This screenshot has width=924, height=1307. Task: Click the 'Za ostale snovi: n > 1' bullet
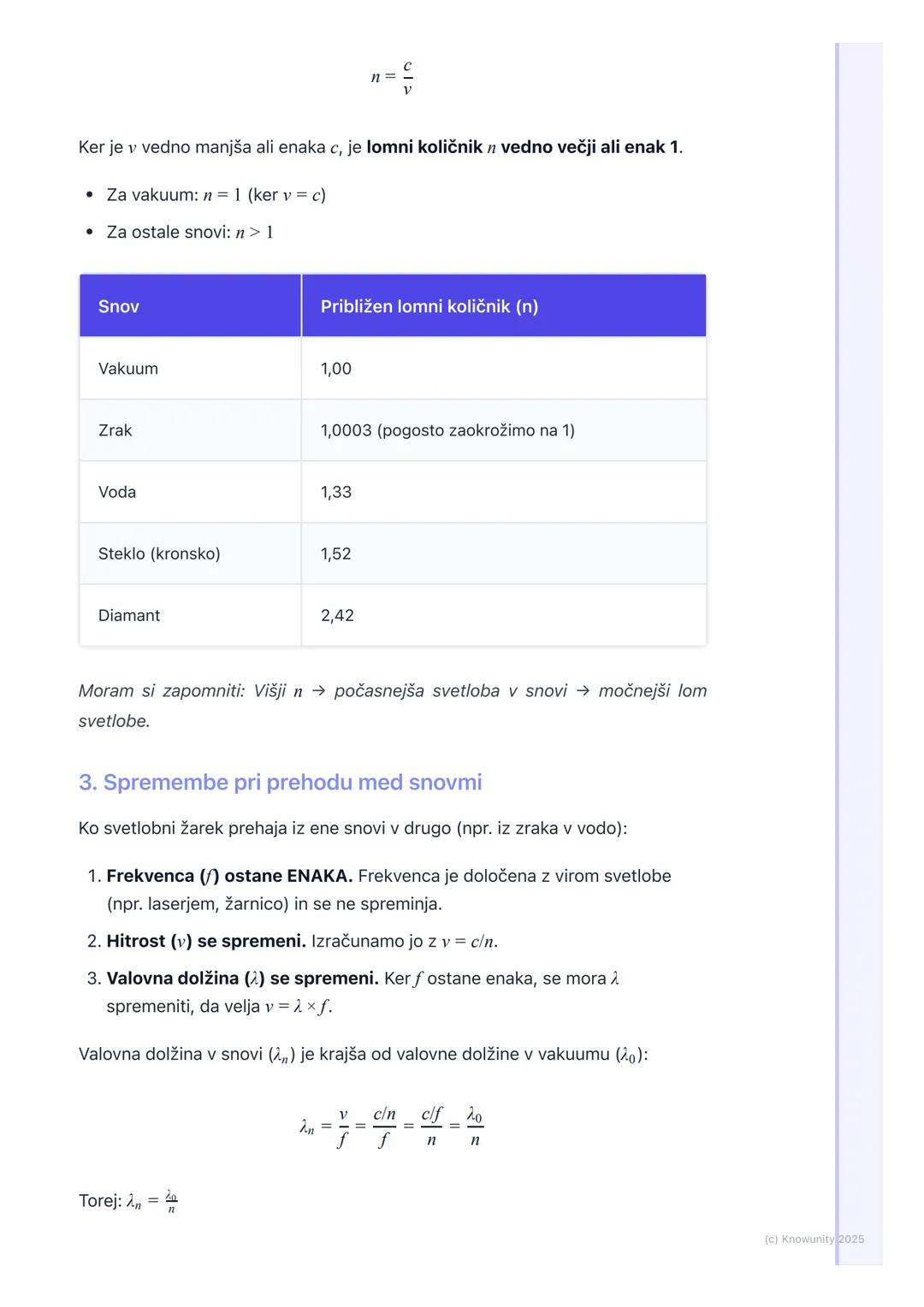[x=189, y=232]
